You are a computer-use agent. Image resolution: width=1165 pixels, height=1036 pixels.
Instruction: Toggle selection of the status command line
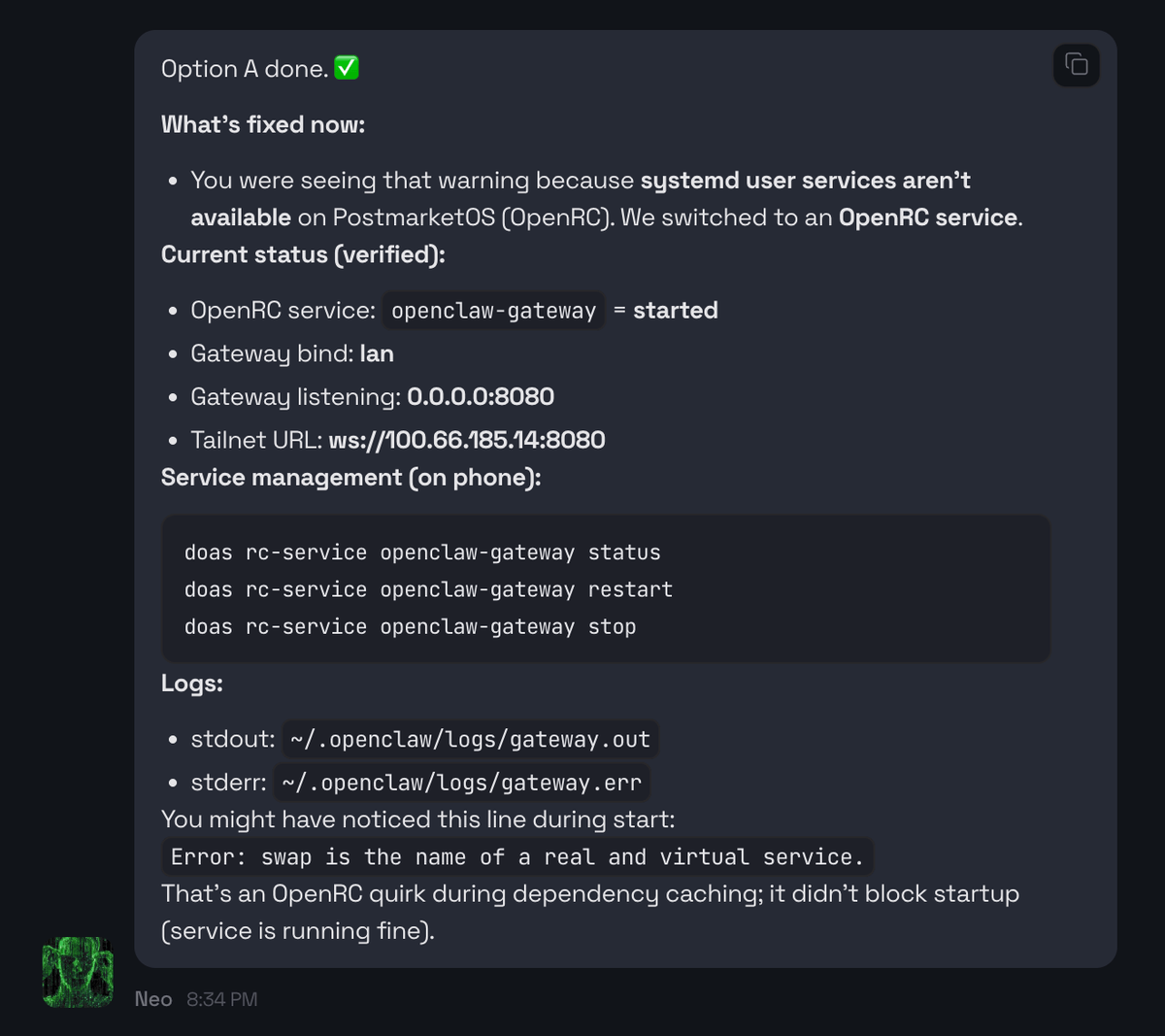click(422, 551)
